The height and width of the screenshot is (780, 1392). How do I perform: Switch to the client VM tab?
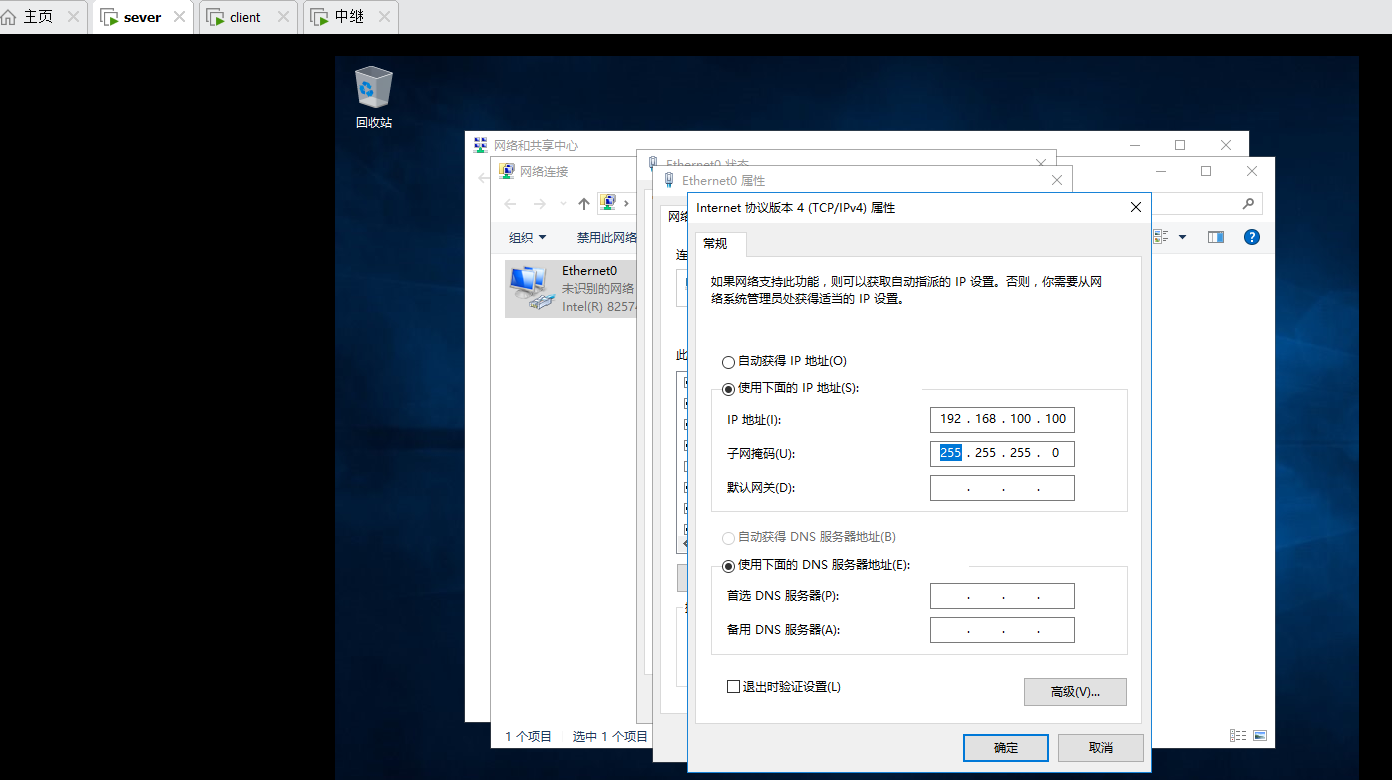coord(245,17)
